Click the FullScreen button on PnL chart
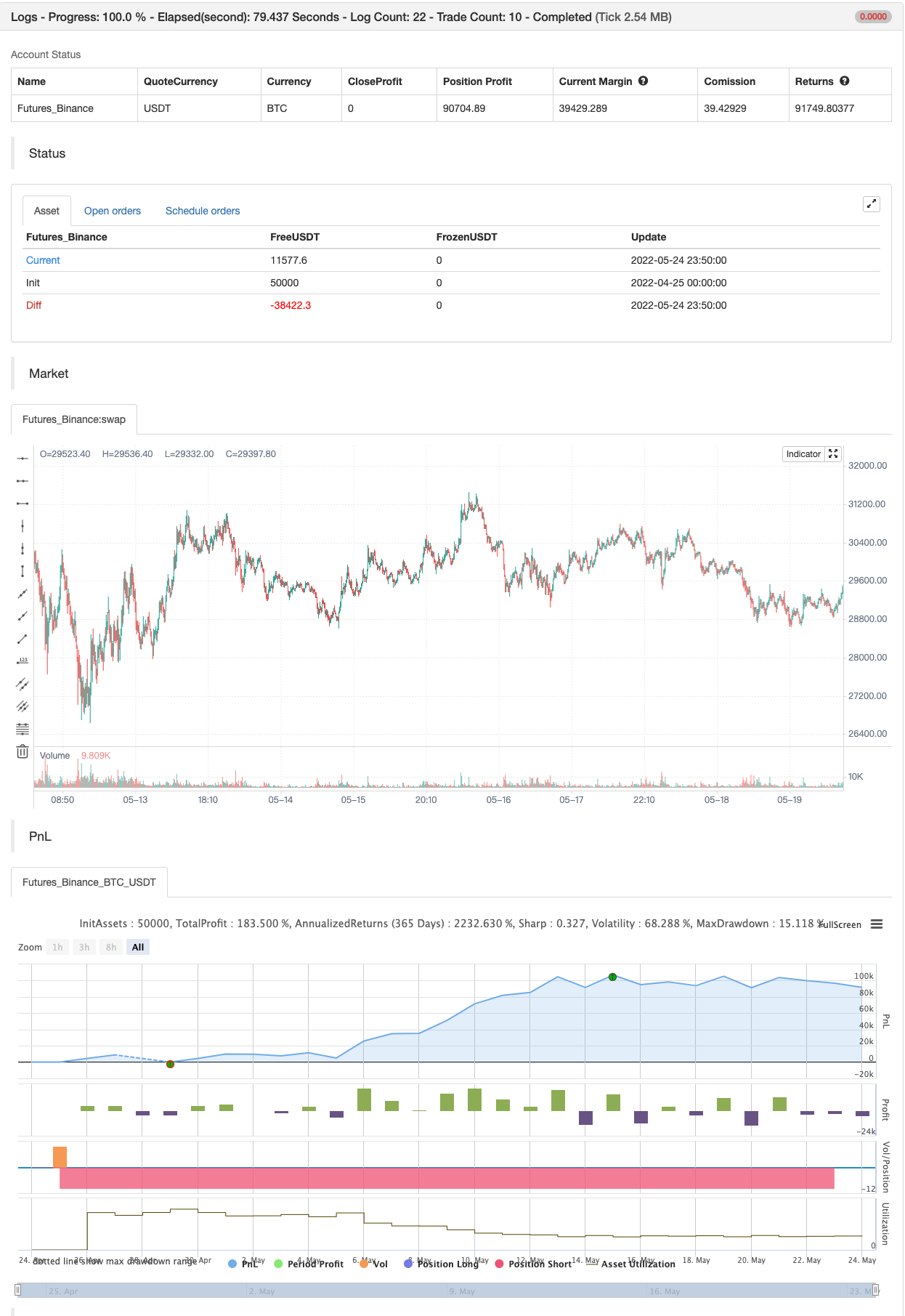This screenshot has width=905, height=1316. [x=840, y=924]
